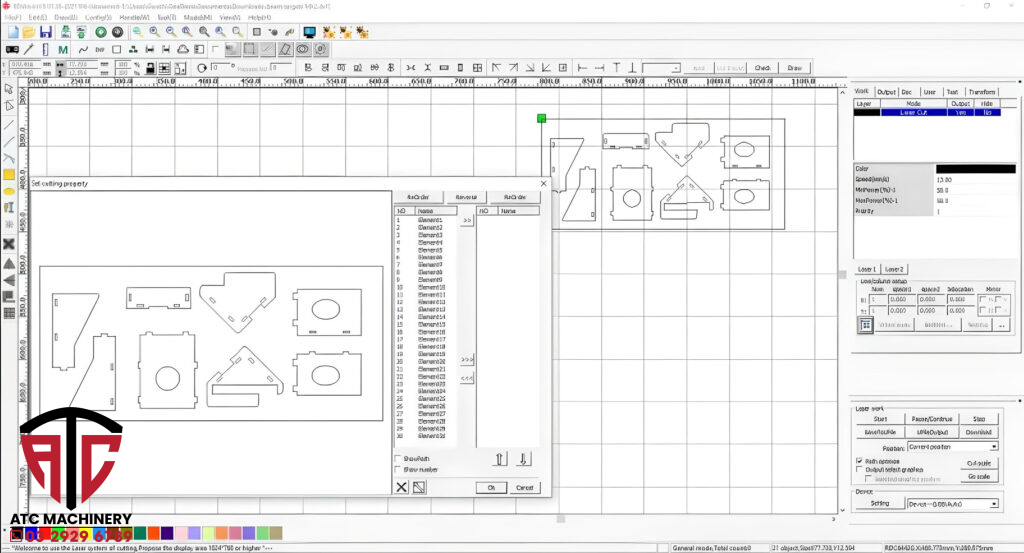
Task: Click the Save file floppy disk icon
Action: coord(45,32)
